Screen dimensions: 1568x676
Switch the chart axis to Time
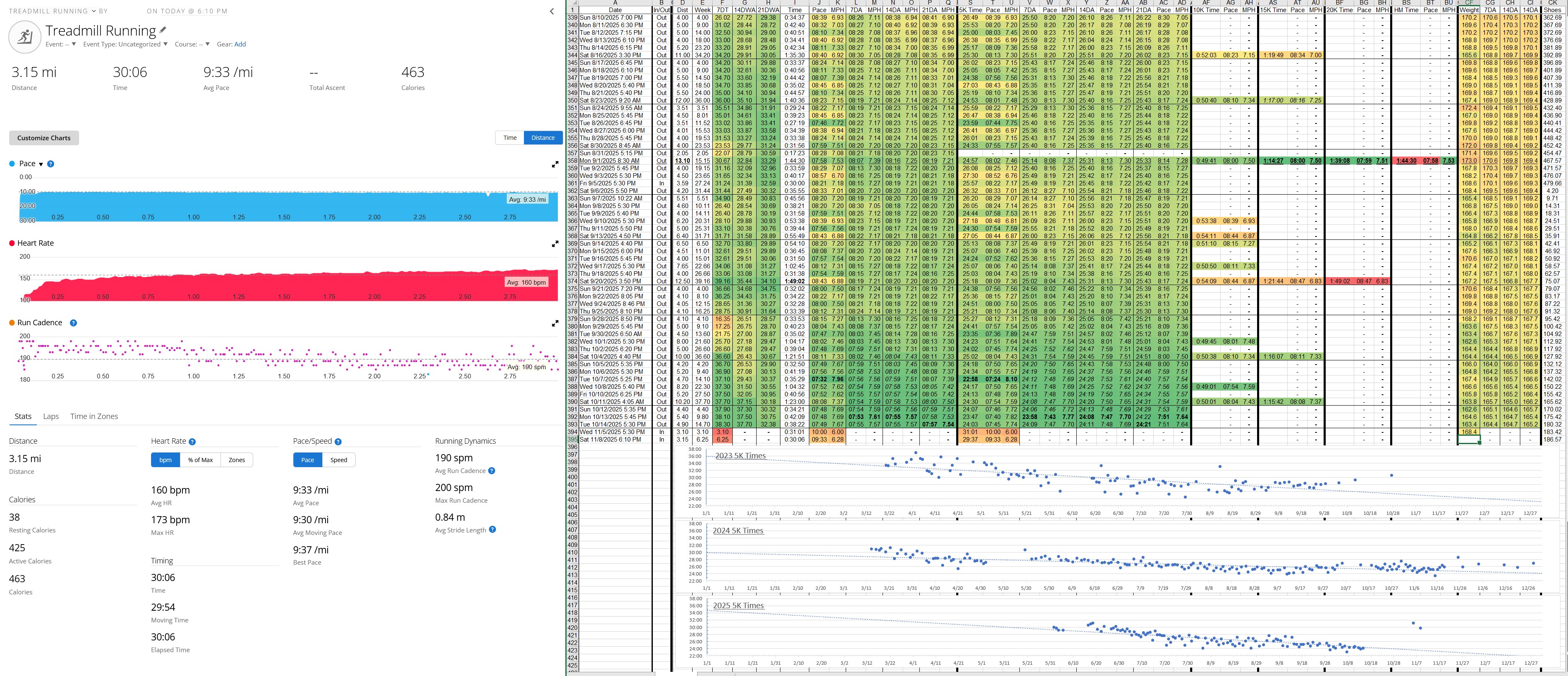click(x=510, y=138)
